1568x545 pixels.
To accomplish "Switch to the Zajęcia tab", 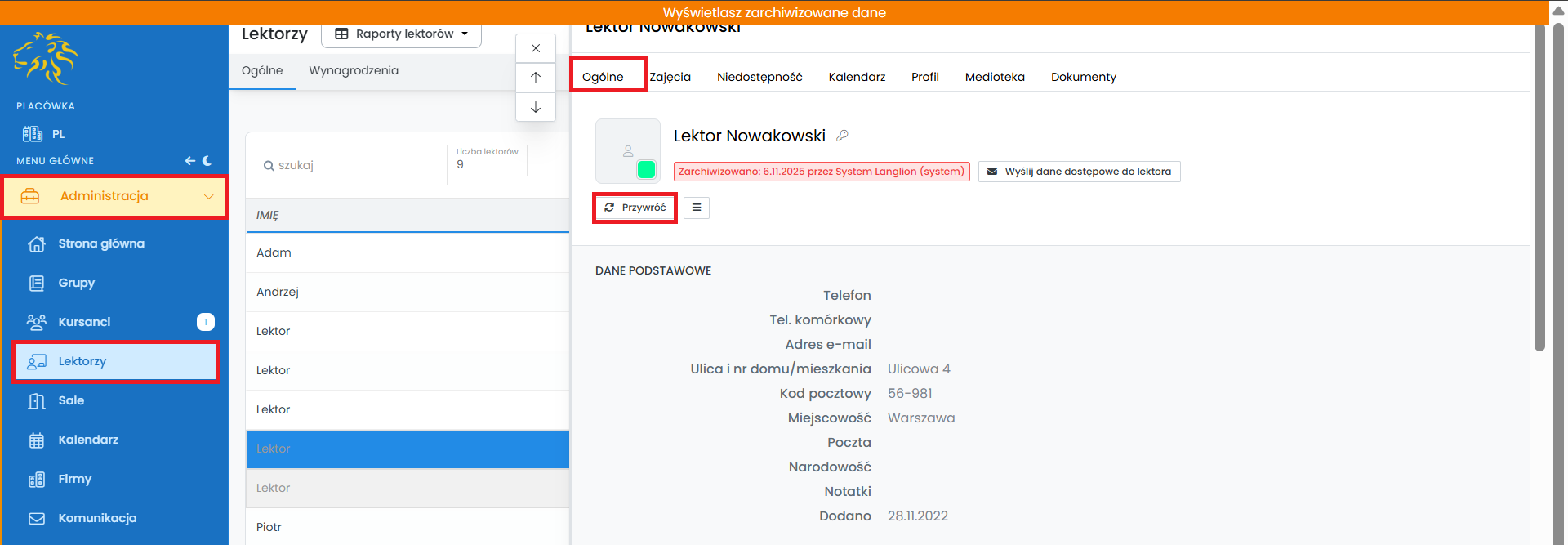I will pos(670,77).
